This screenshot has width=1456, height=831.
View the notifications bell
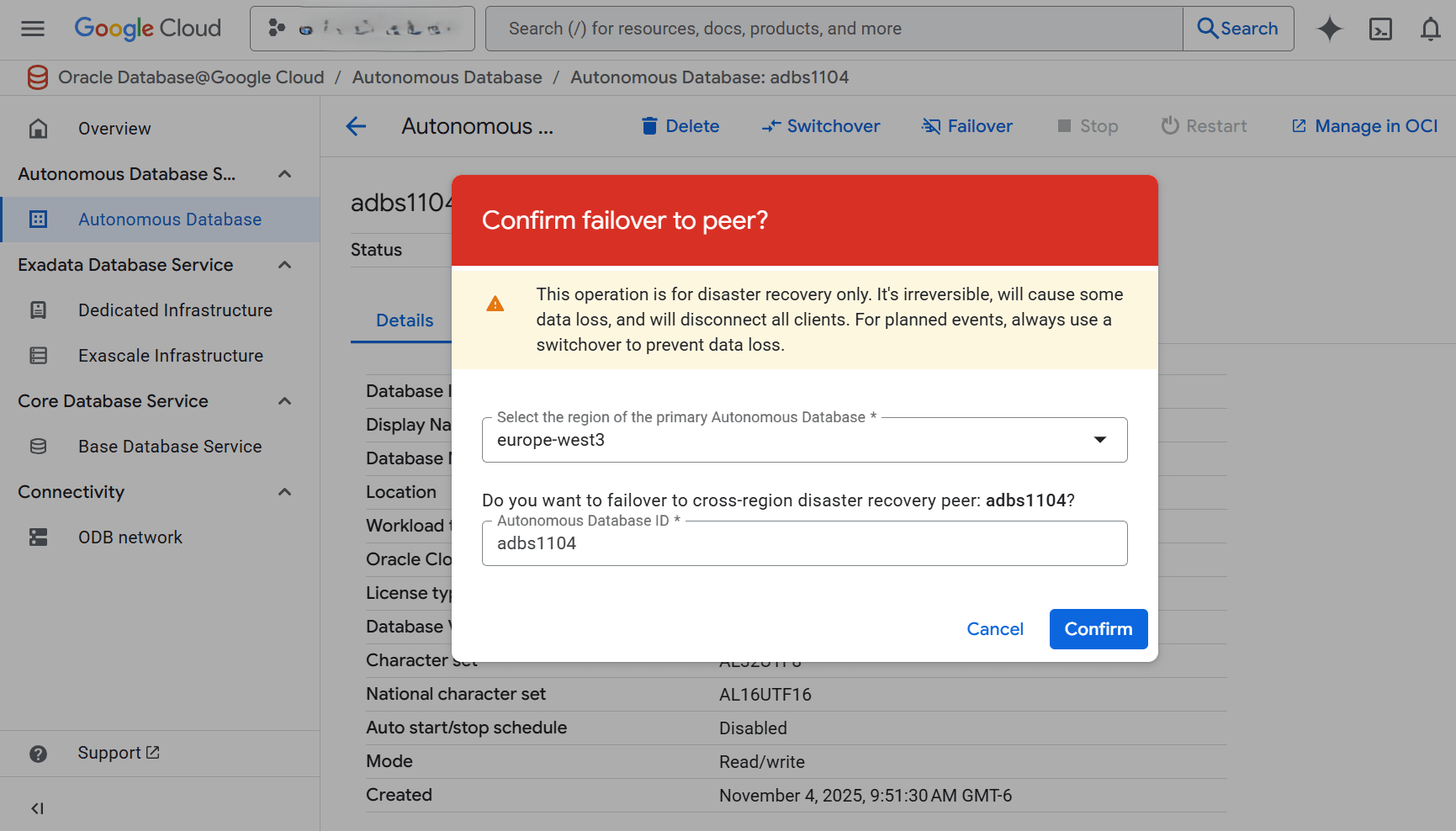1430,28
